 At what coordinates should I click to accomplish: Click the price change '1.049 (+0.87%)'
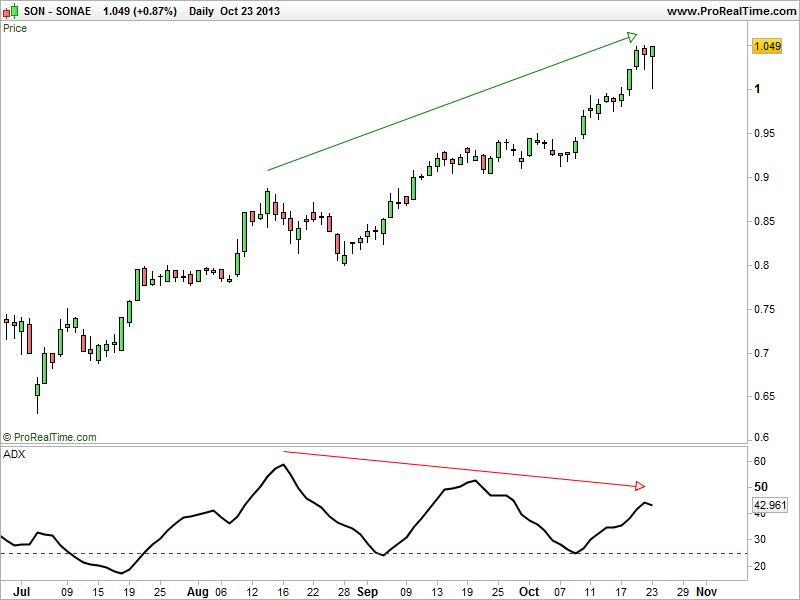140,11
